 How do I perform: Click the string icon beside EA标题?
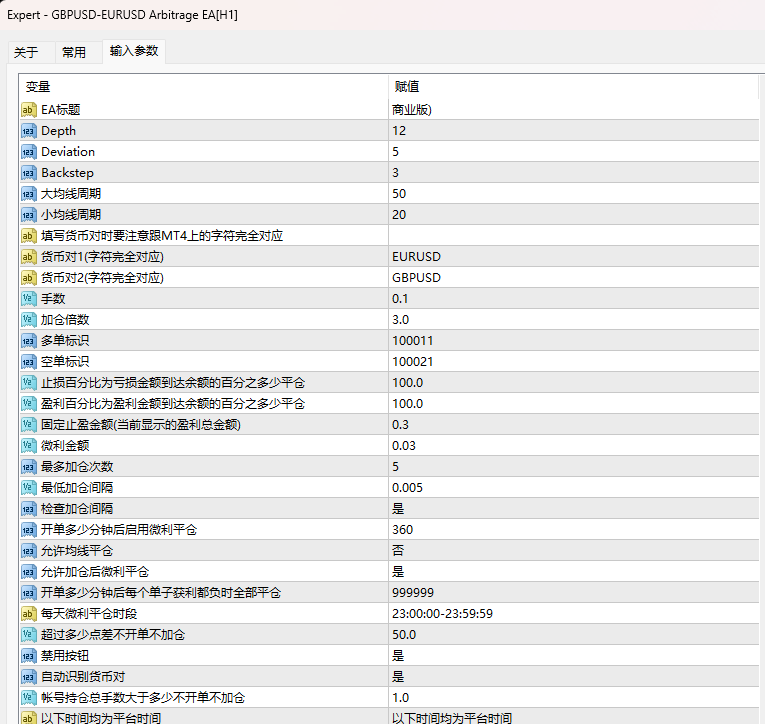click(29, 110)
